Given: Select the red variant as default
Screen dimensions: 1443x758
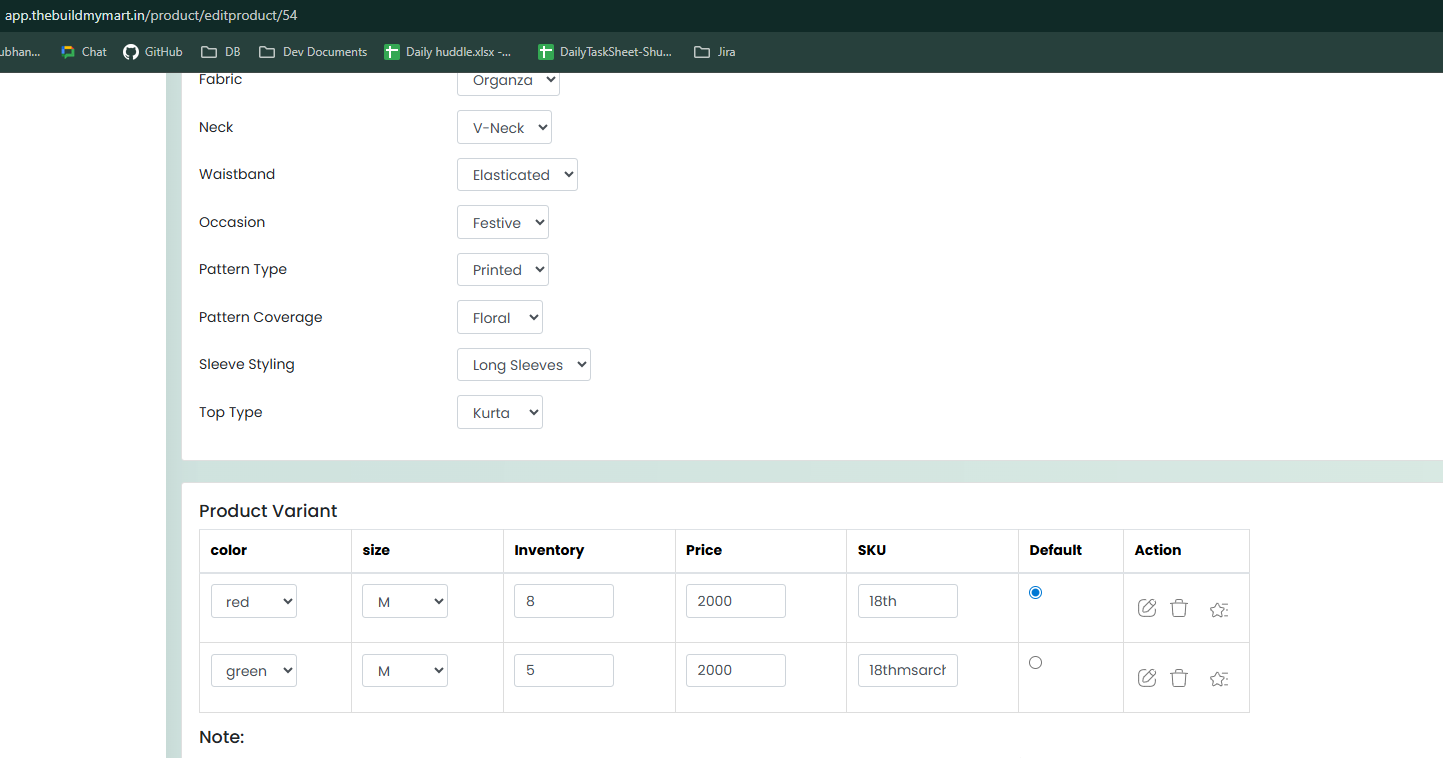Looking at the screenshot, I should click(x=1035, y=593).
